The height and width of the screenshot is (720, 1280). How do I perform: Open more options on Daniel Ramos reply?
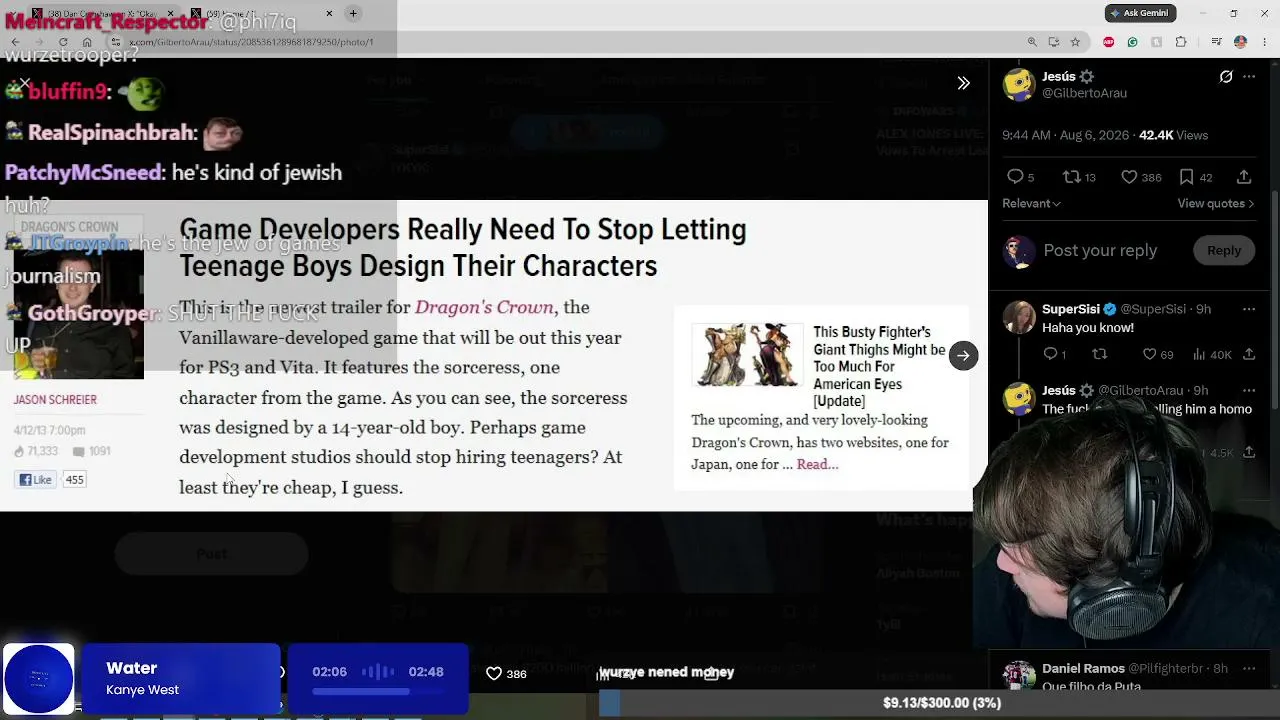coord(1249,668)
